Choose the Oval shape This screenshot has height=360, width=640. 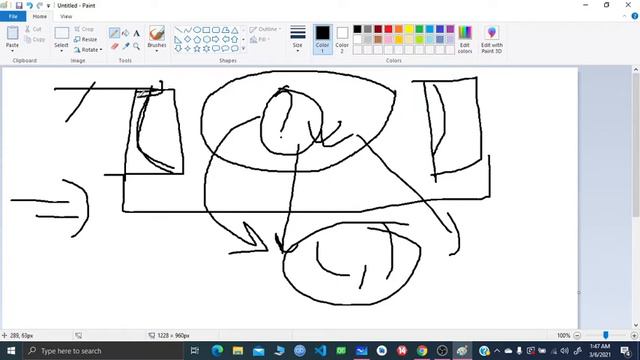click(197, 30)
